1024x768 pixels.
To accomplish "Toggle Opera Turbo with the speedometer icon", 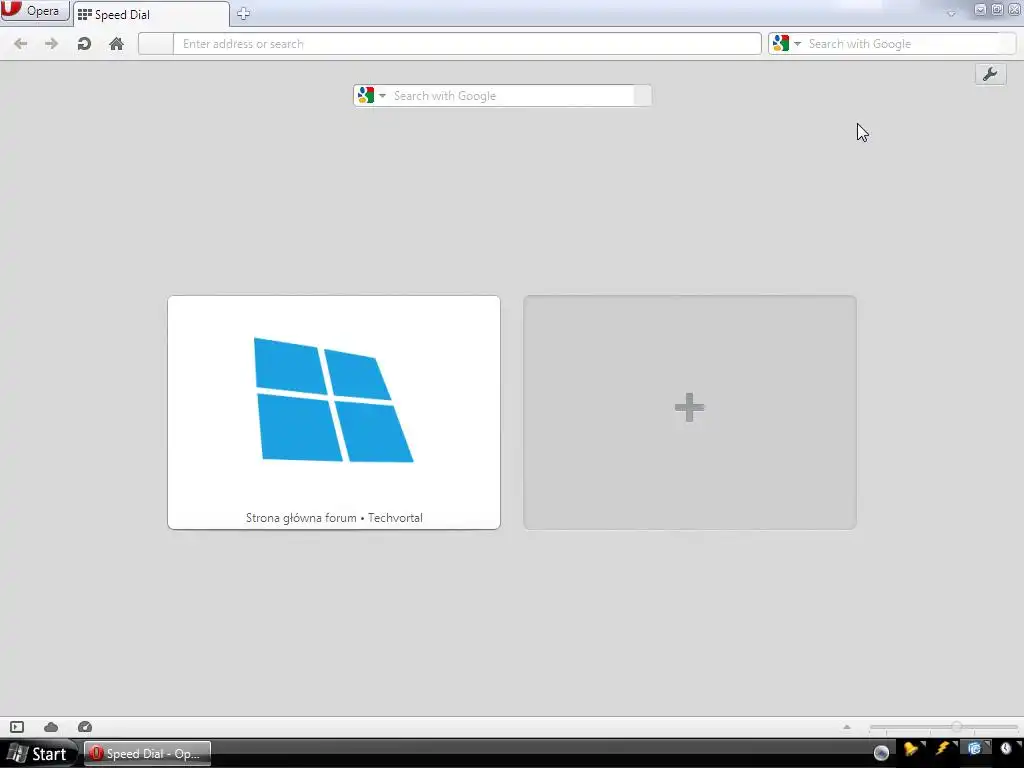I will click(85, 727).
